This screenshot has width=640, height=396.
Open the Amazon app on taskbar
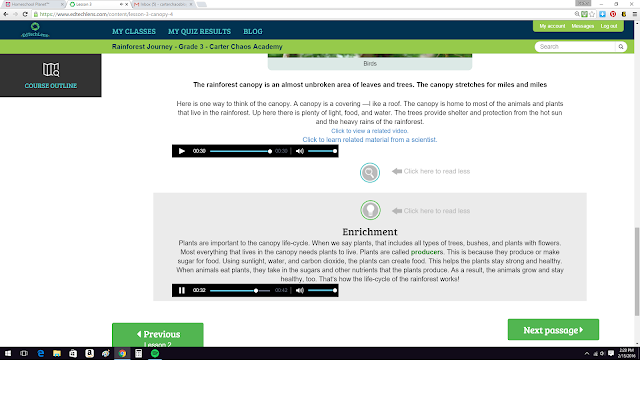click(89, 353)
